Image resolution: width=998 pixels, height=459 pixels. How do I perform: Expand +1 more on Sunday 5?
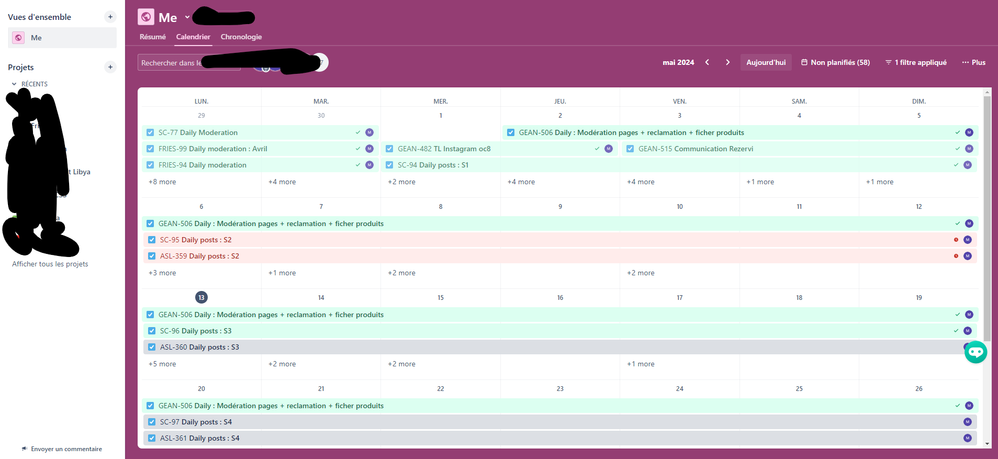pos(880,182)
